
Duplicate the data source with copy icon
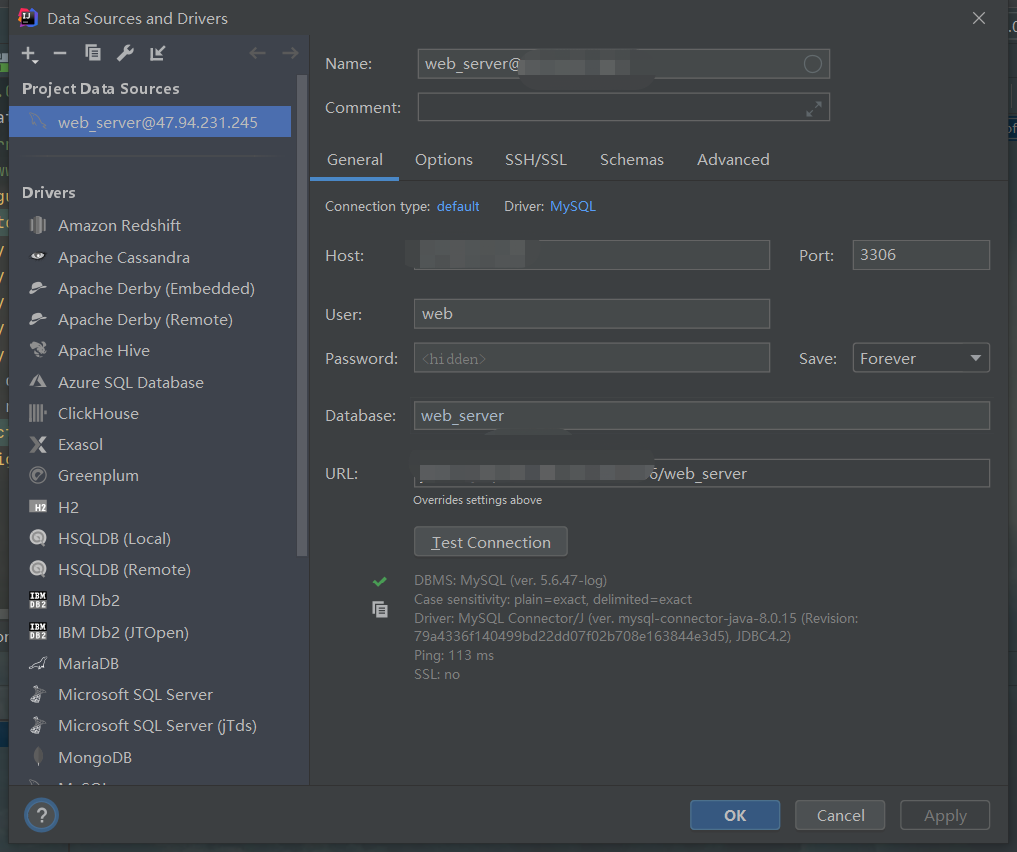click(93, 53)
